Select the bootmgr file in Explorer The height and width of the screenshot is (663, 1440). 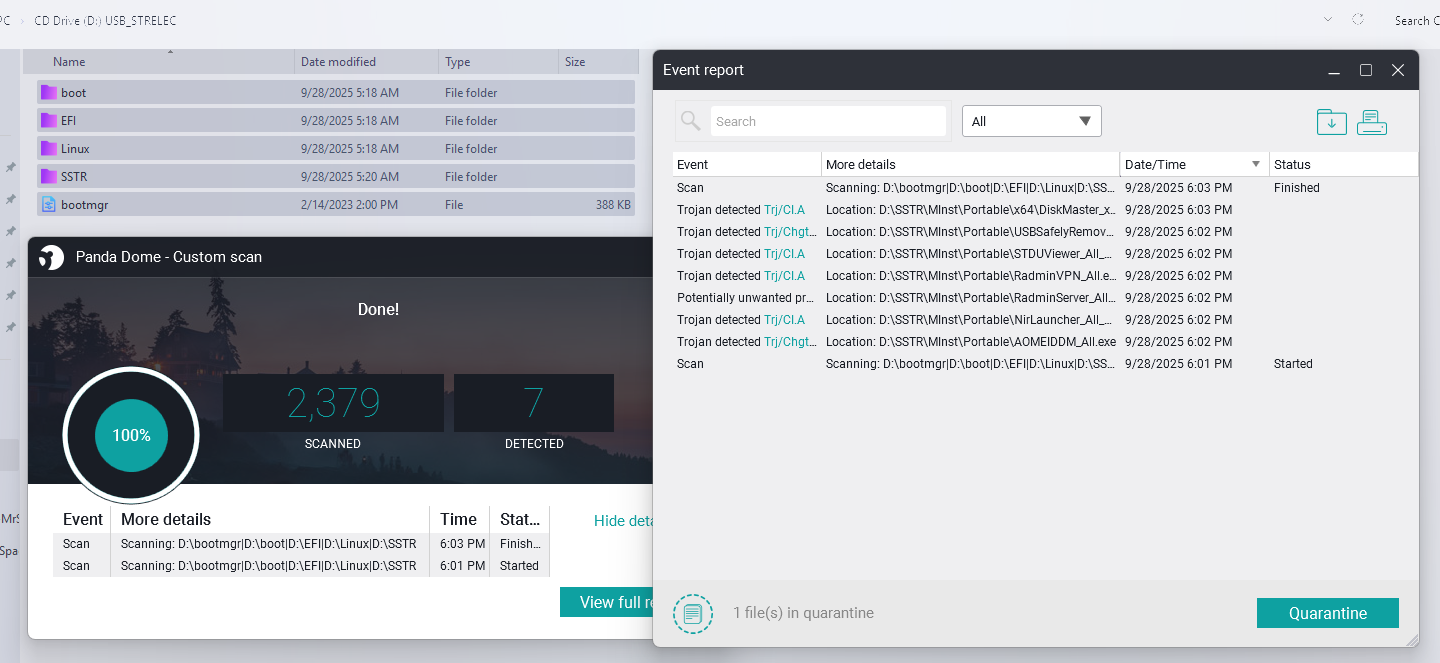[336, 204]
